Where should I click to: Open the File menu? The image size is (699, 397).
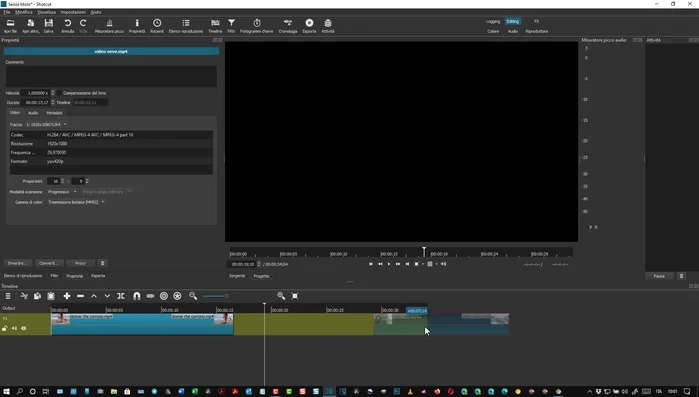(7, 12)
